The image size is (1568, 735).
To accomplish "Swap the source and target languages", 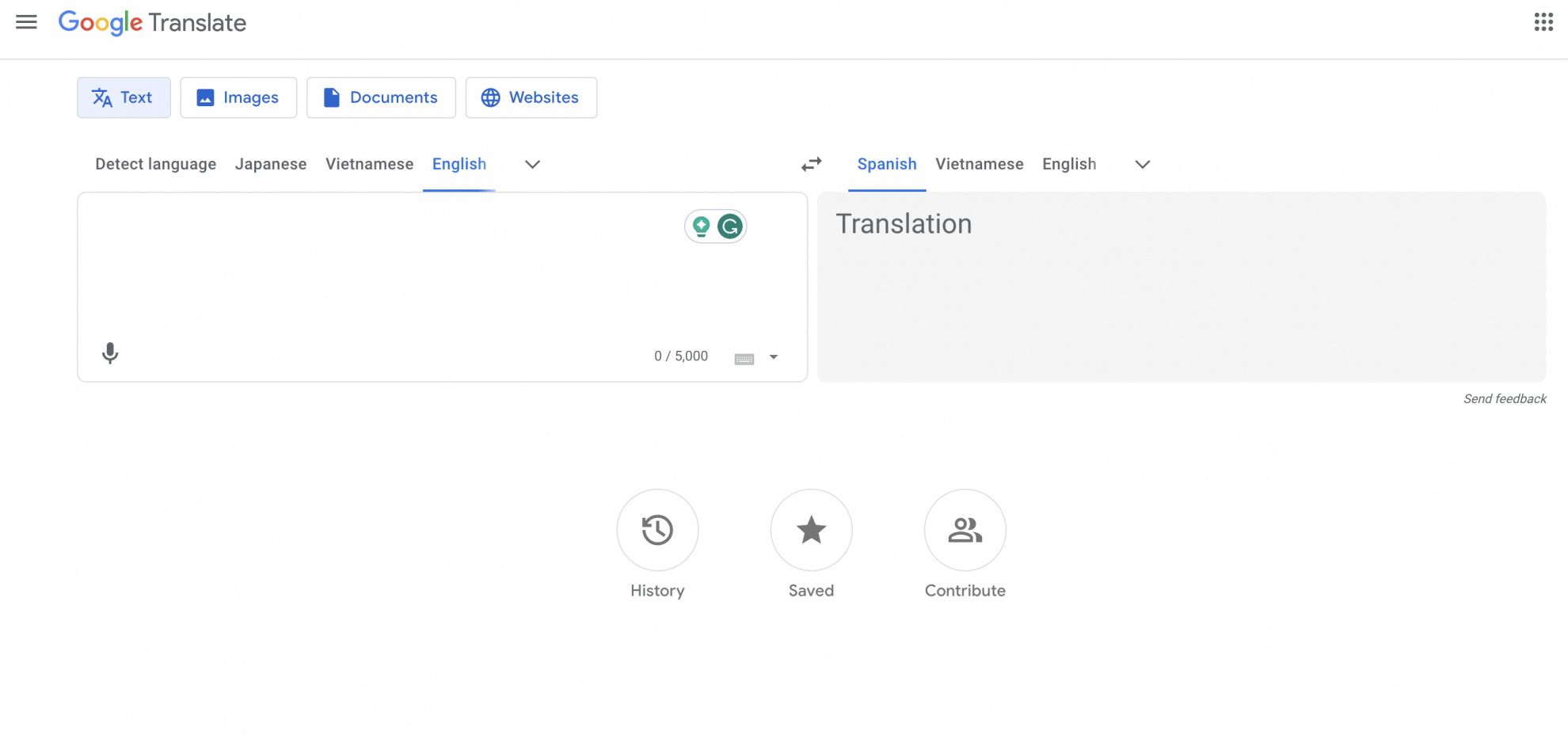I will 810,164.
